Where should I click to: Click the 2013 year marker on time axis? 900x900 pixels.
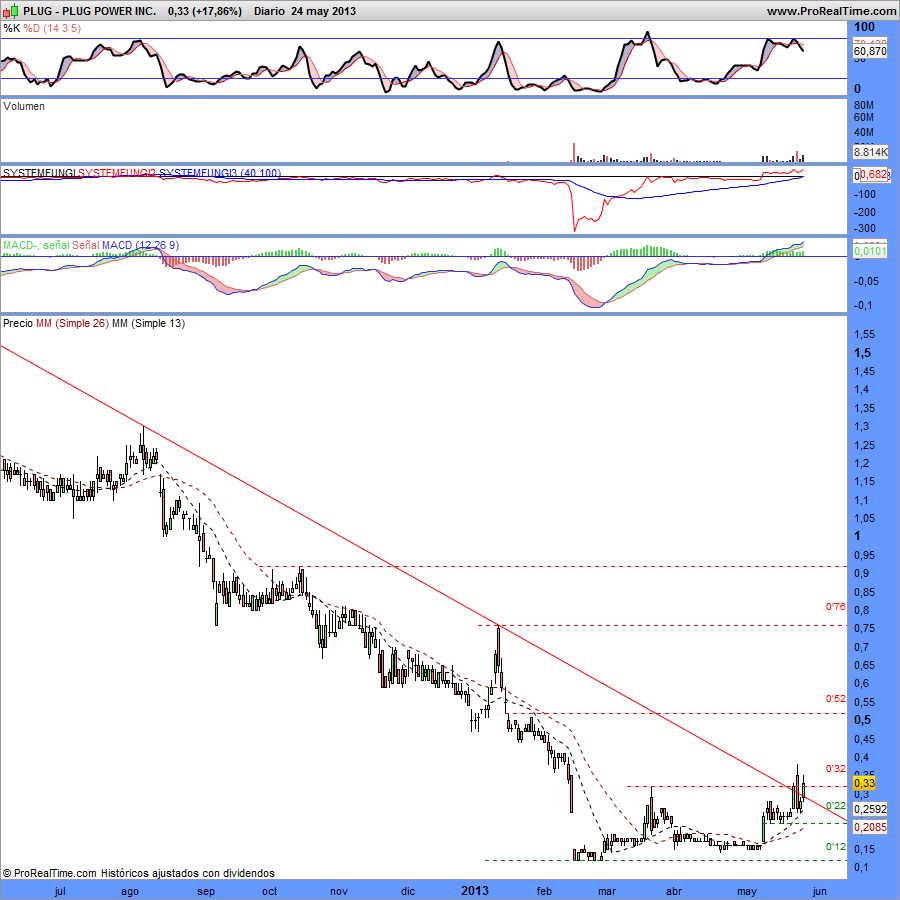pos(475,890)
